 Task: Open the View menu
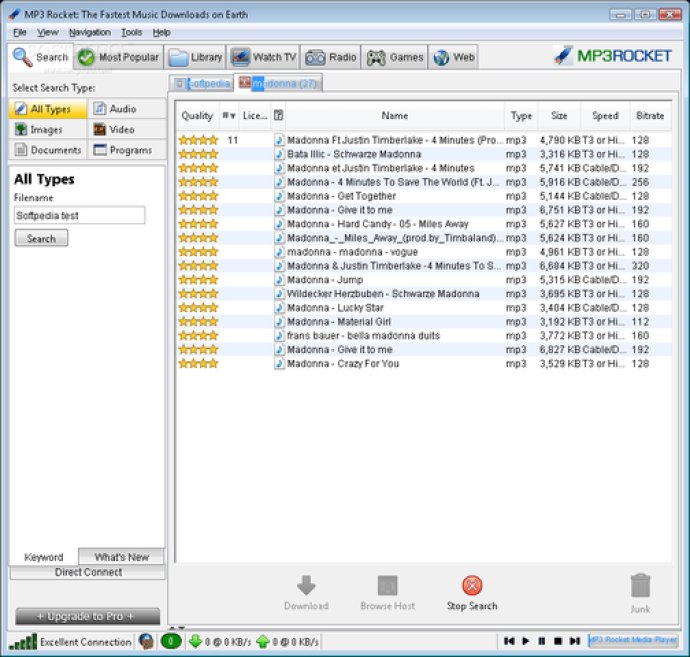pyautogui.click(x=48, y=32)
